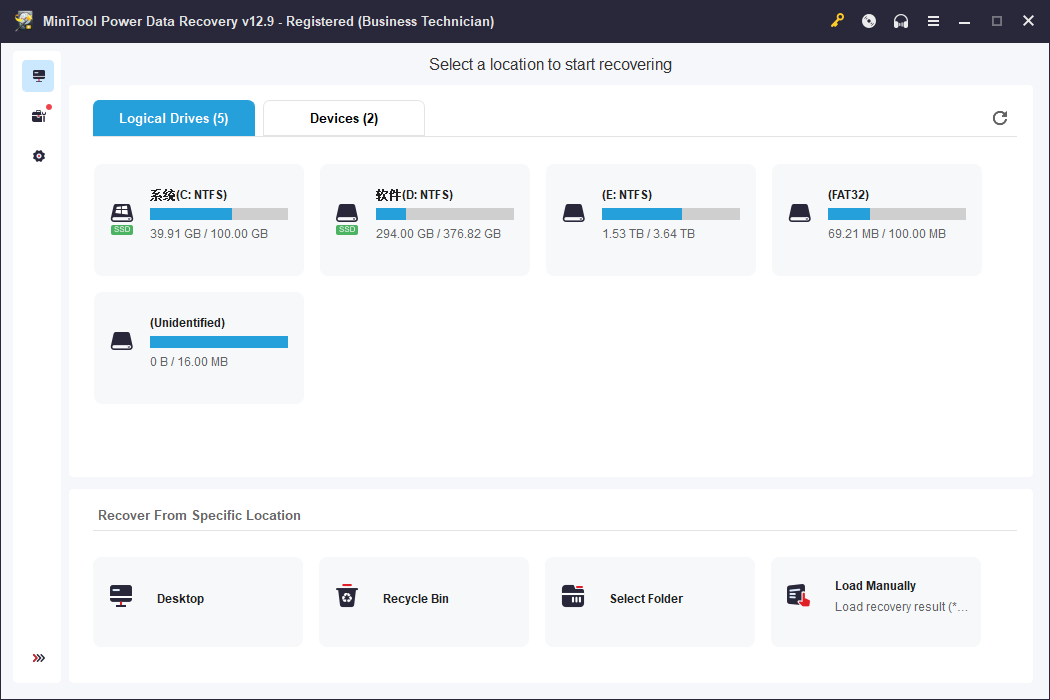Select the C: NTFS drive label
The image size is (1050, 700).
(x=188, y=195)
